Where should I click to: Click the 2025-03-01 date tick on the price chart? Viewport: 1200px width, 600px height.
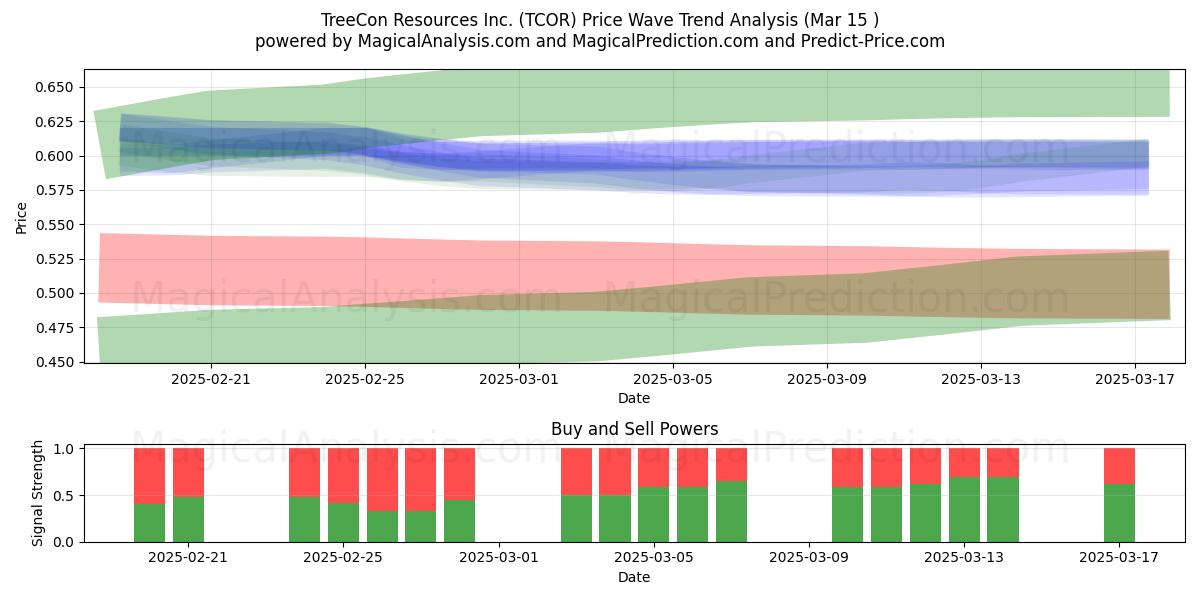(519, 379)
